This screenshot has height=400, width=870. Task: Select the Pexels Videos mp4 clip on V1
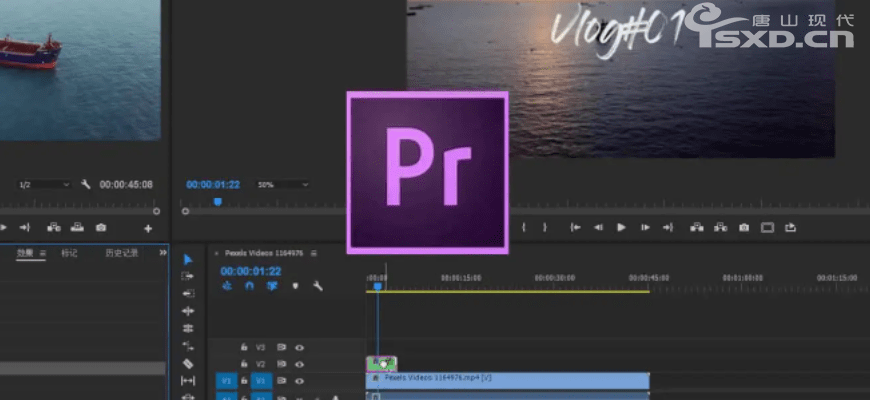(x=508, y=381)
